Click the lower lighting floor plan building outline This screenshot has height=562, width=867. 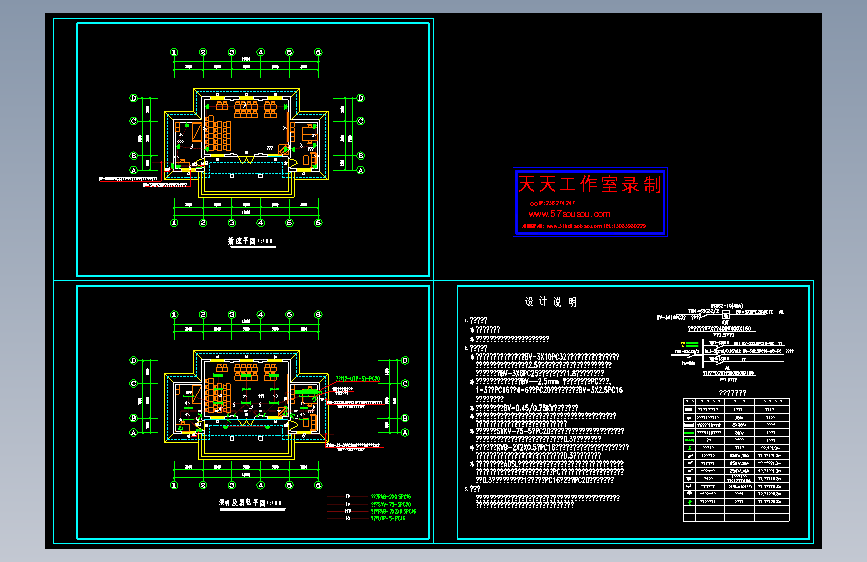click(x=247, y=405)
